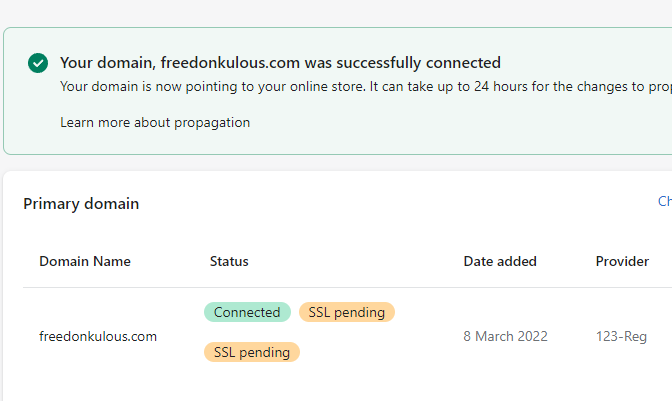Screen dimensions: 672x401
Task: Click the partially visible blue link beside Primary domain
Action: pos(665,201)
